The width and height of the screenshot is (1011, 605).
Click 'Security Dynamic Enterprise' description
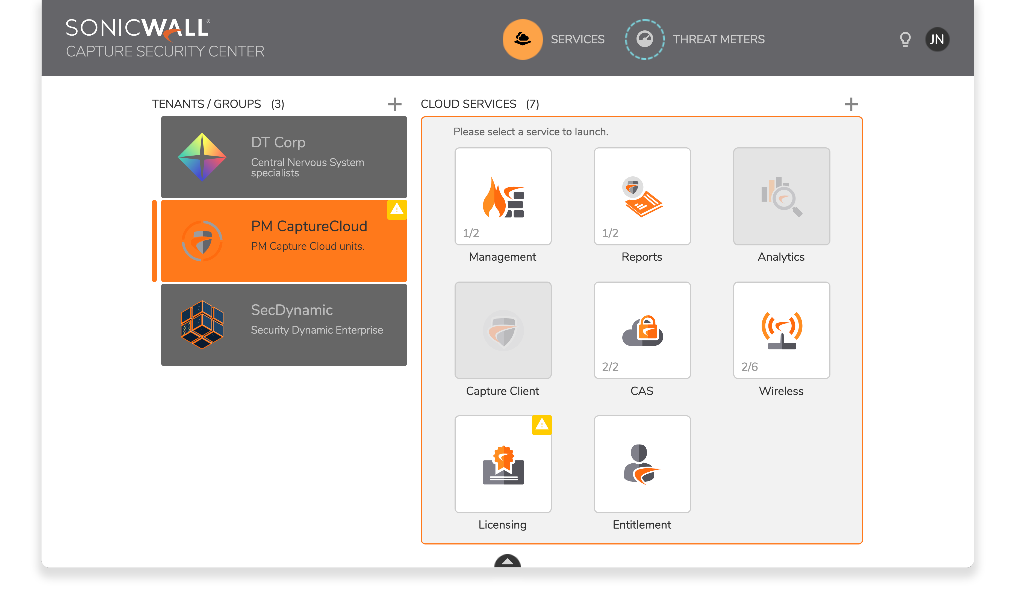(x=317, y=330)
